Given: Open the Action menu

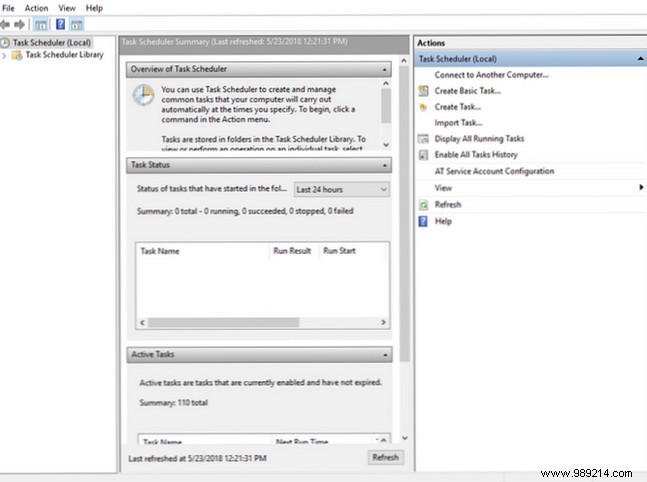Looking at the screenshot, I should tap(36, 8).
